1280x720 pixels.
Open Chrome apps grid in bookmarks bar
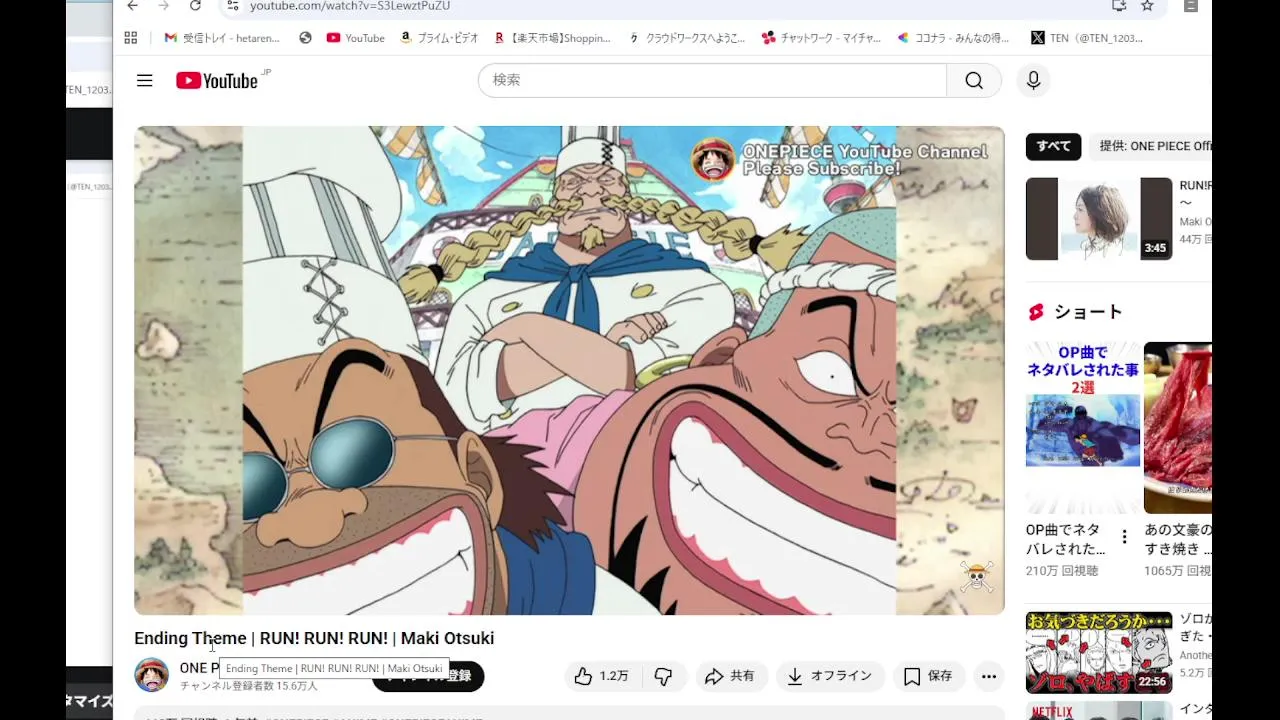pyautogui.click(x=131, y=38)
